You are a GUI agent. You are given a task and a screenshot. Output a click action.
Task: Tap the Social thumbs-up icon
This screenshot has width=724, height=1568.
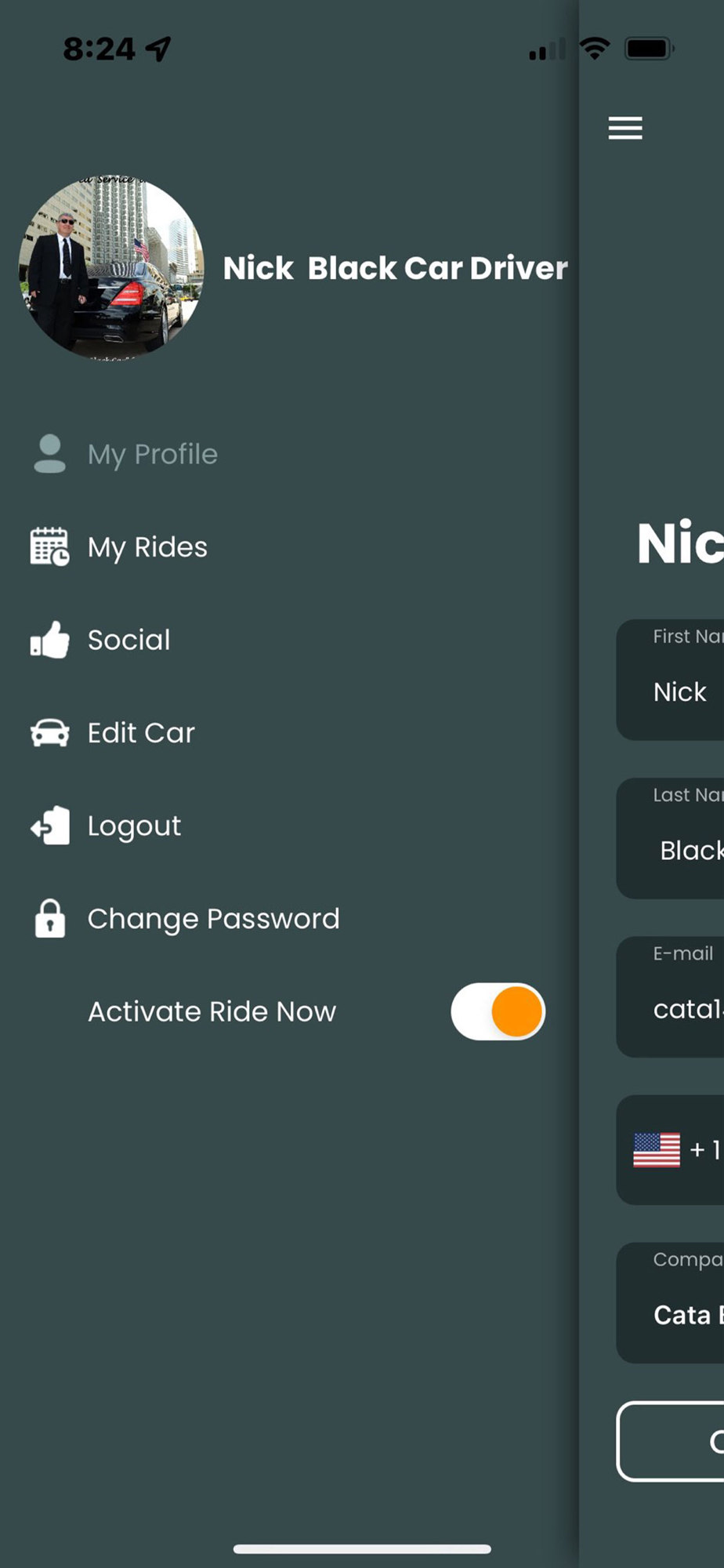[49, 640]
